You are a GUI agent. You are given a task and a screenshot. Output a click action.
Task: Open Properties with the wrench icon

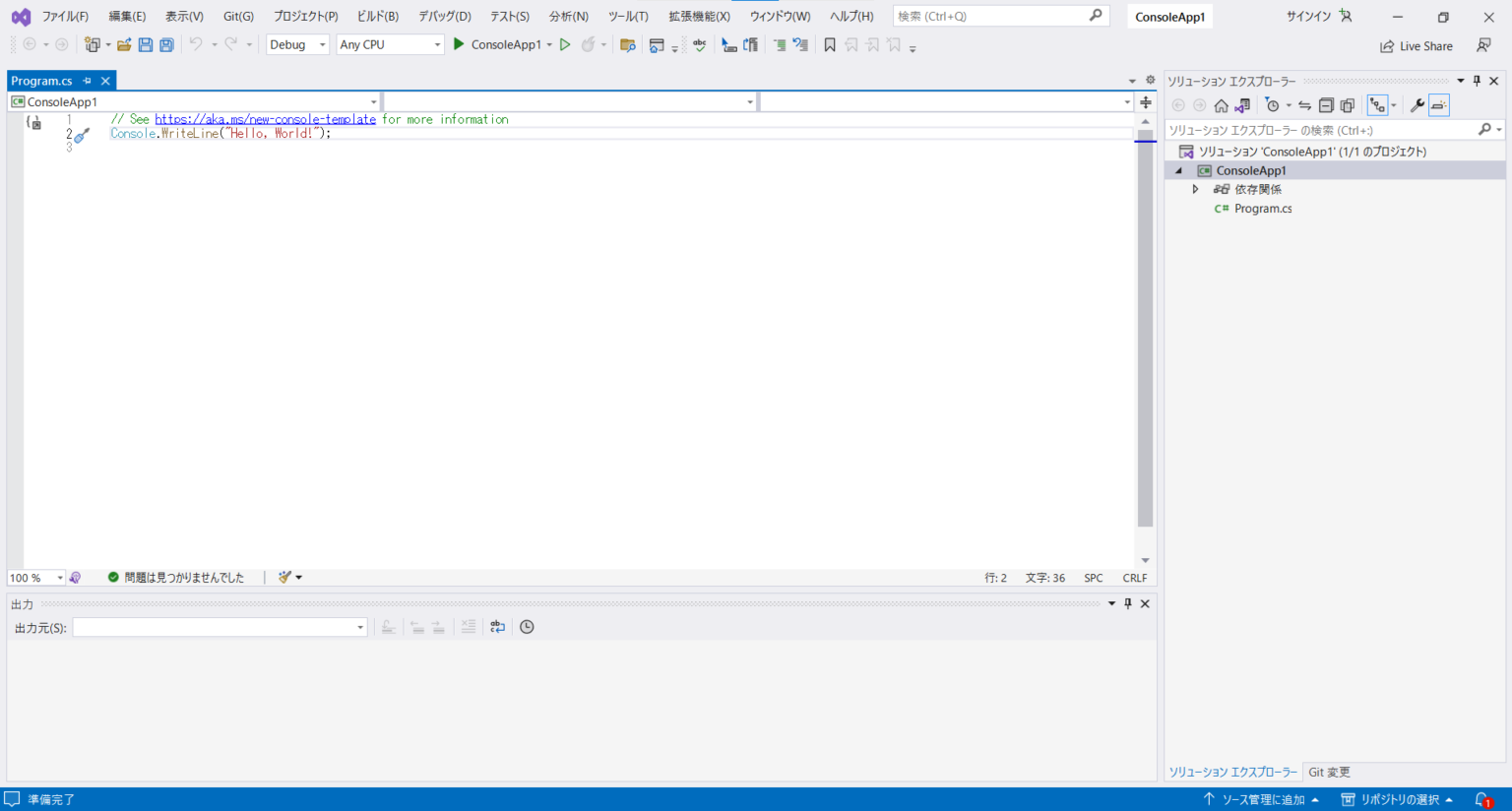tap(1418, 105)
